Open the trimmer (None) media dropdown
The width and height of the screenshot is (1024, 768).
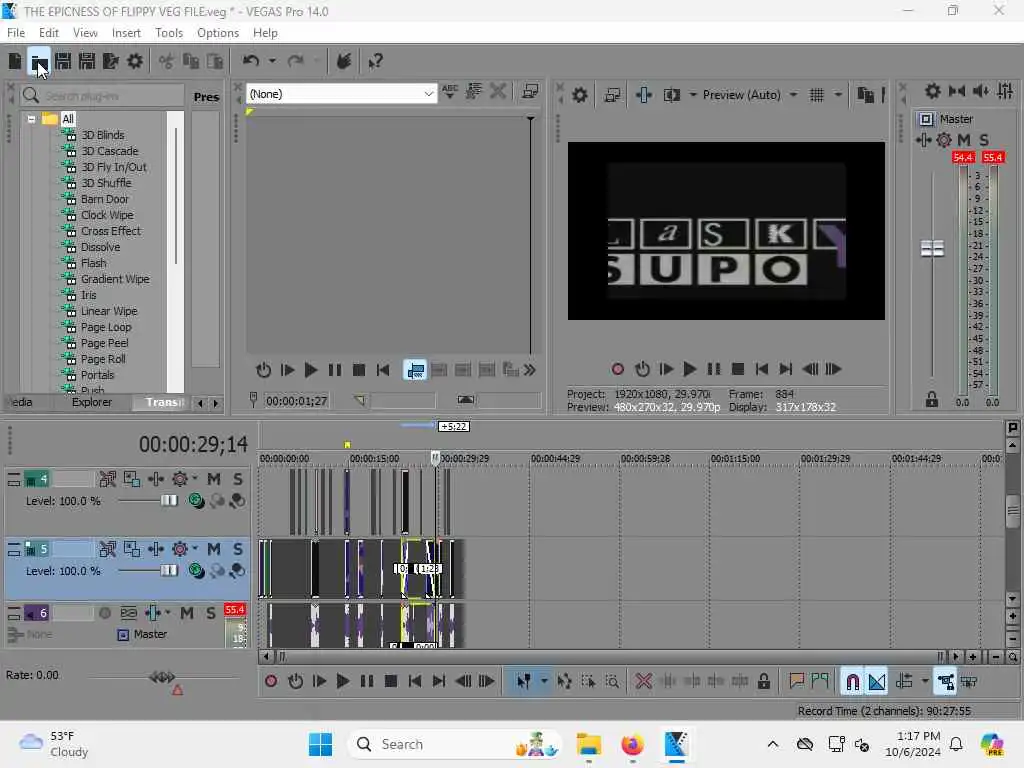(428, 94)
